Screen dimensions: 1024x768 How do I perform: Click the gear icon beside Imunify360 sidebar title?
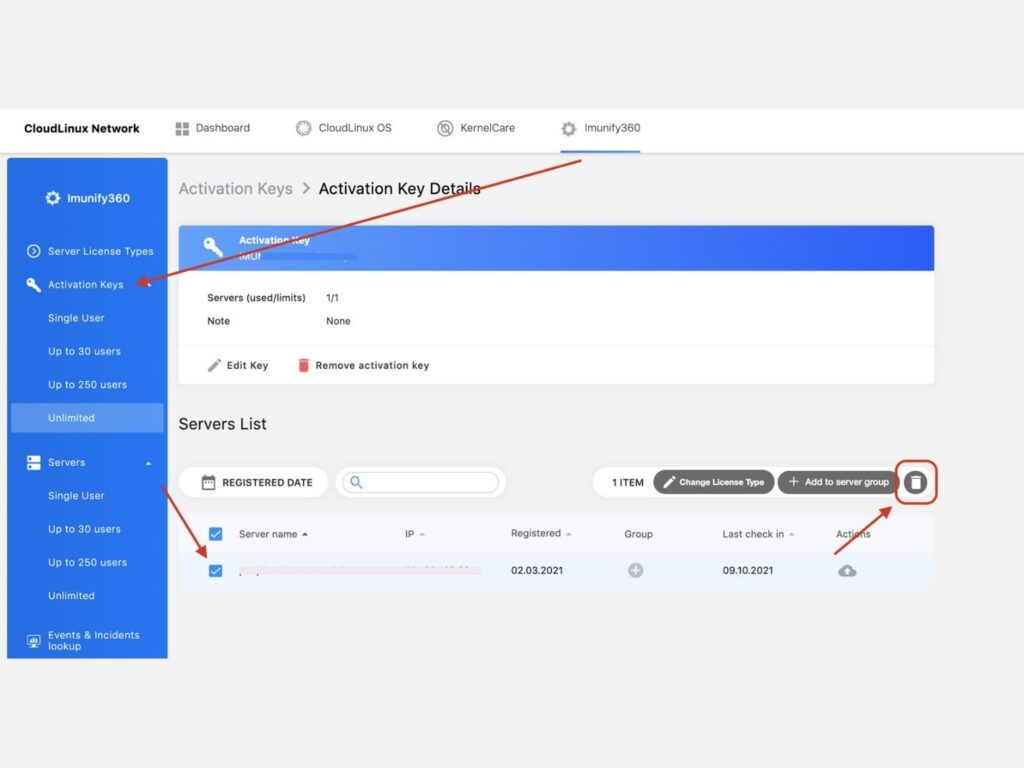[53, 198]
